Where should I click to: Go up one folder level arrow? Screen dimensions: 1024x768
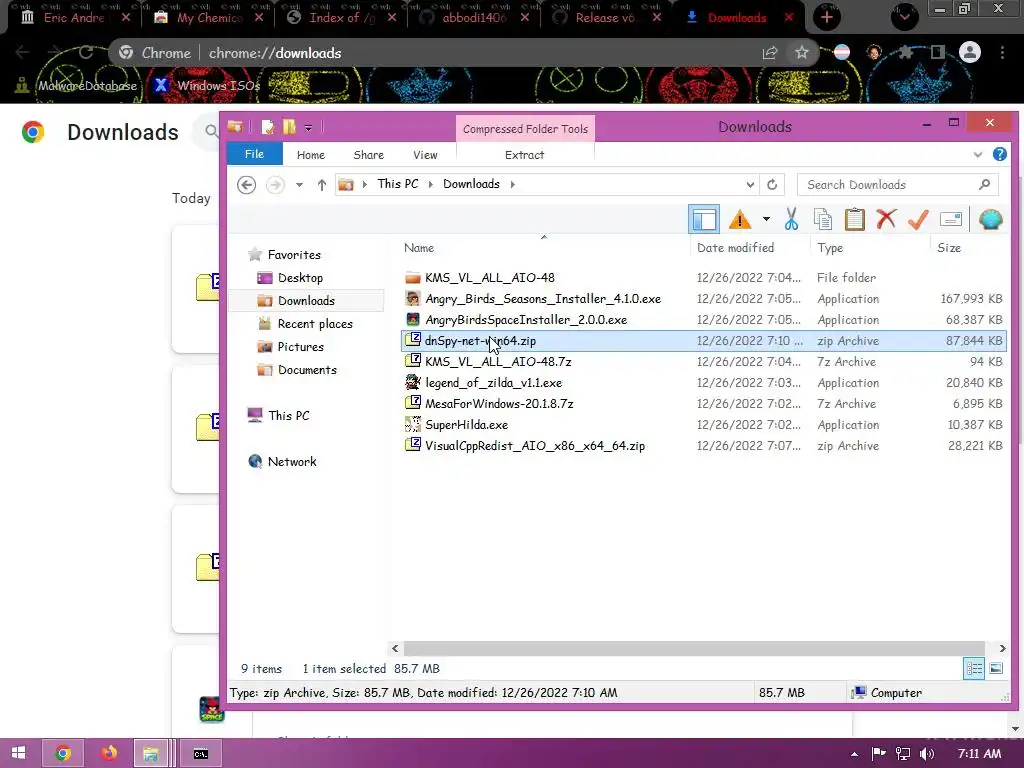click(x=321, y=185)
